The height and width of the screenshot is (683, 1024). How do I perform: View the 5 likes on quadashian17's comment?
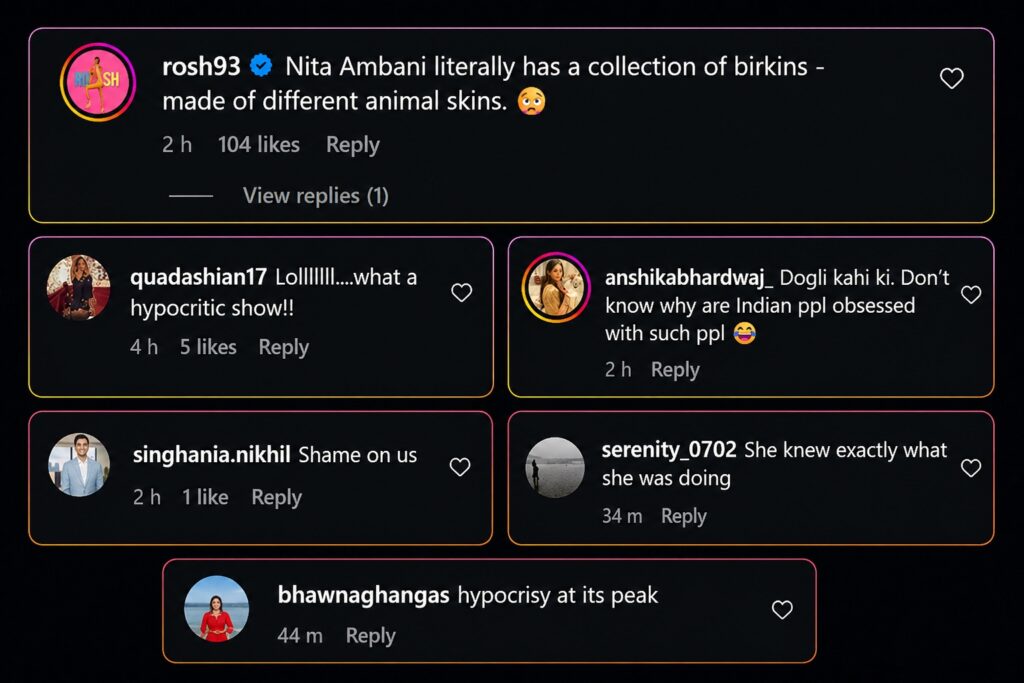coord(208,347)
